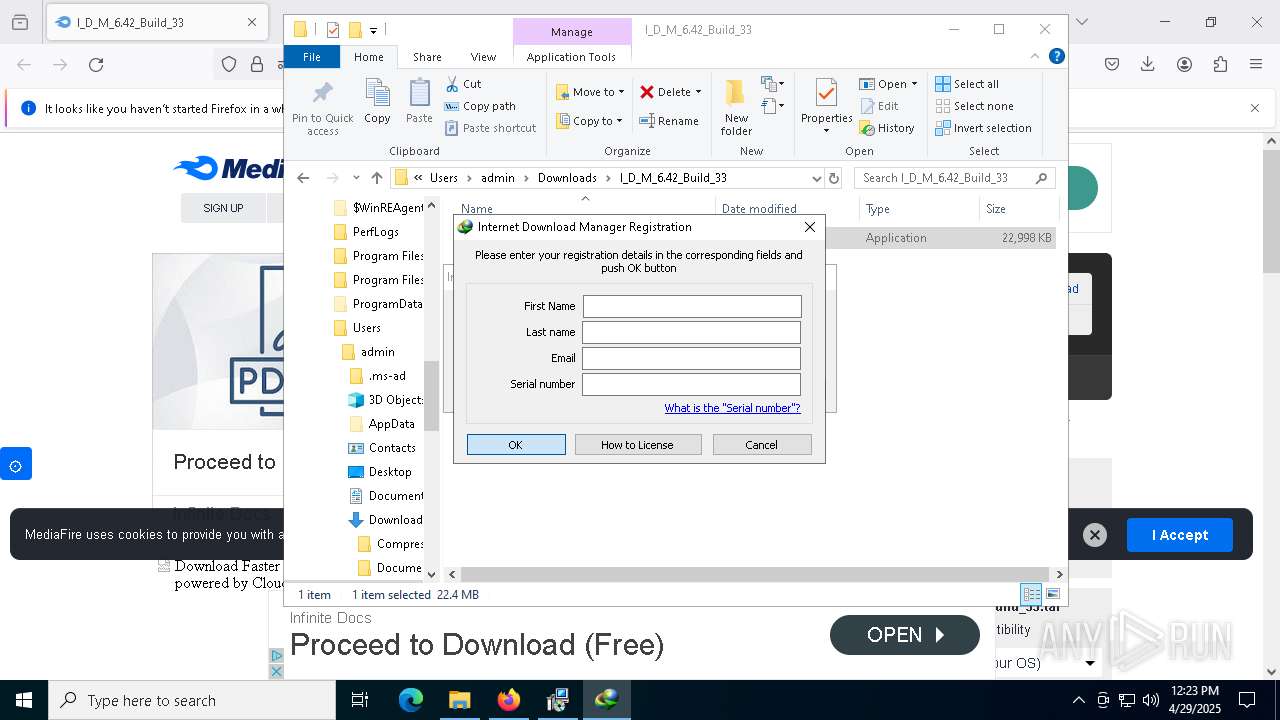The height and width of the screenshot is (720, 1280).
Task: Select PerfLogs folder in tree
Action: [375, 232]
